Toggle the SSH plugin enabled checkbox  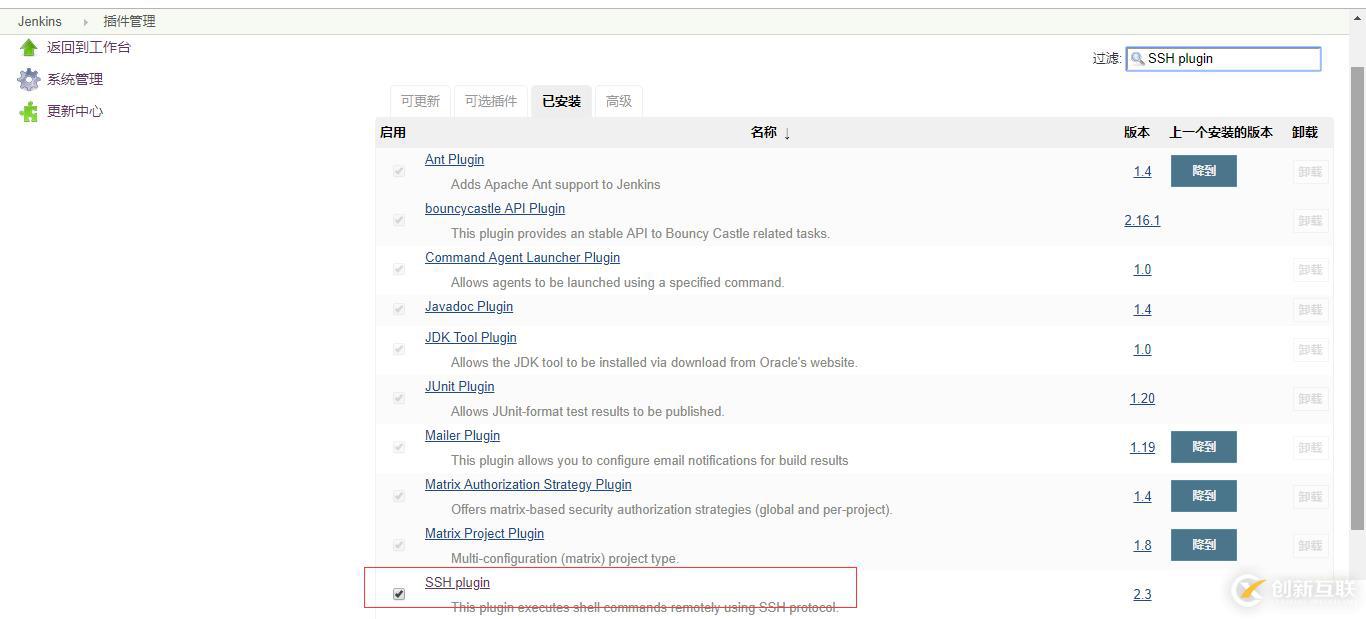click(x=399, y=594)
